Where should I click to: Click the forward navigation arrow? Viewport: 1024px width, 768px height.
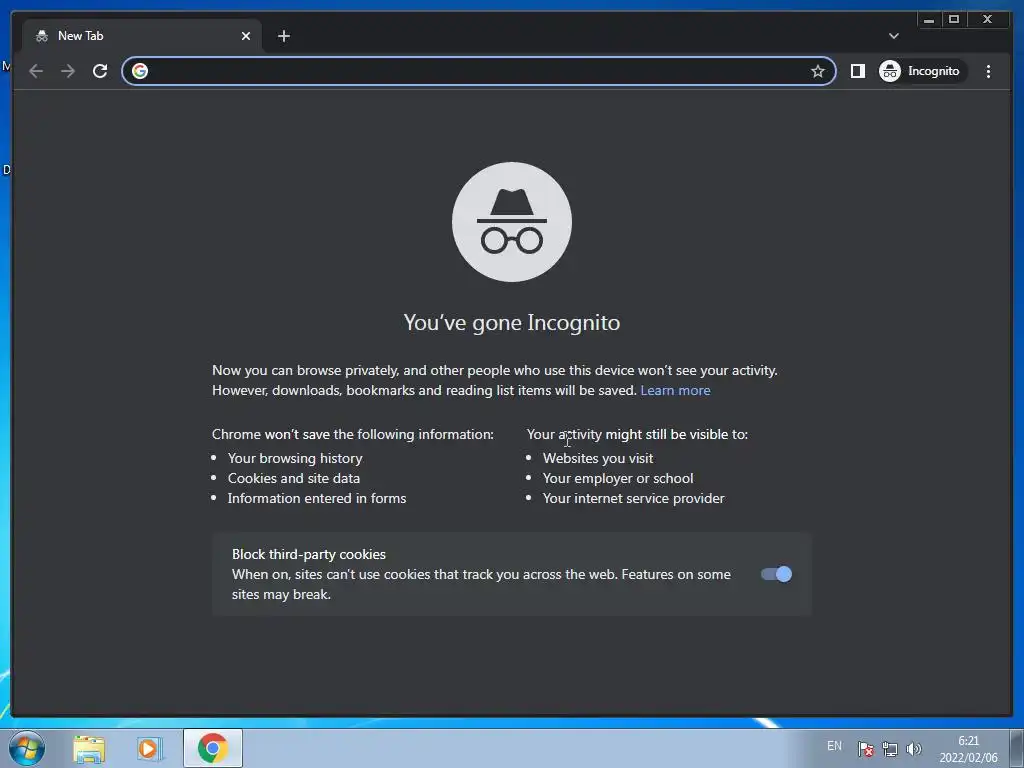68,71
